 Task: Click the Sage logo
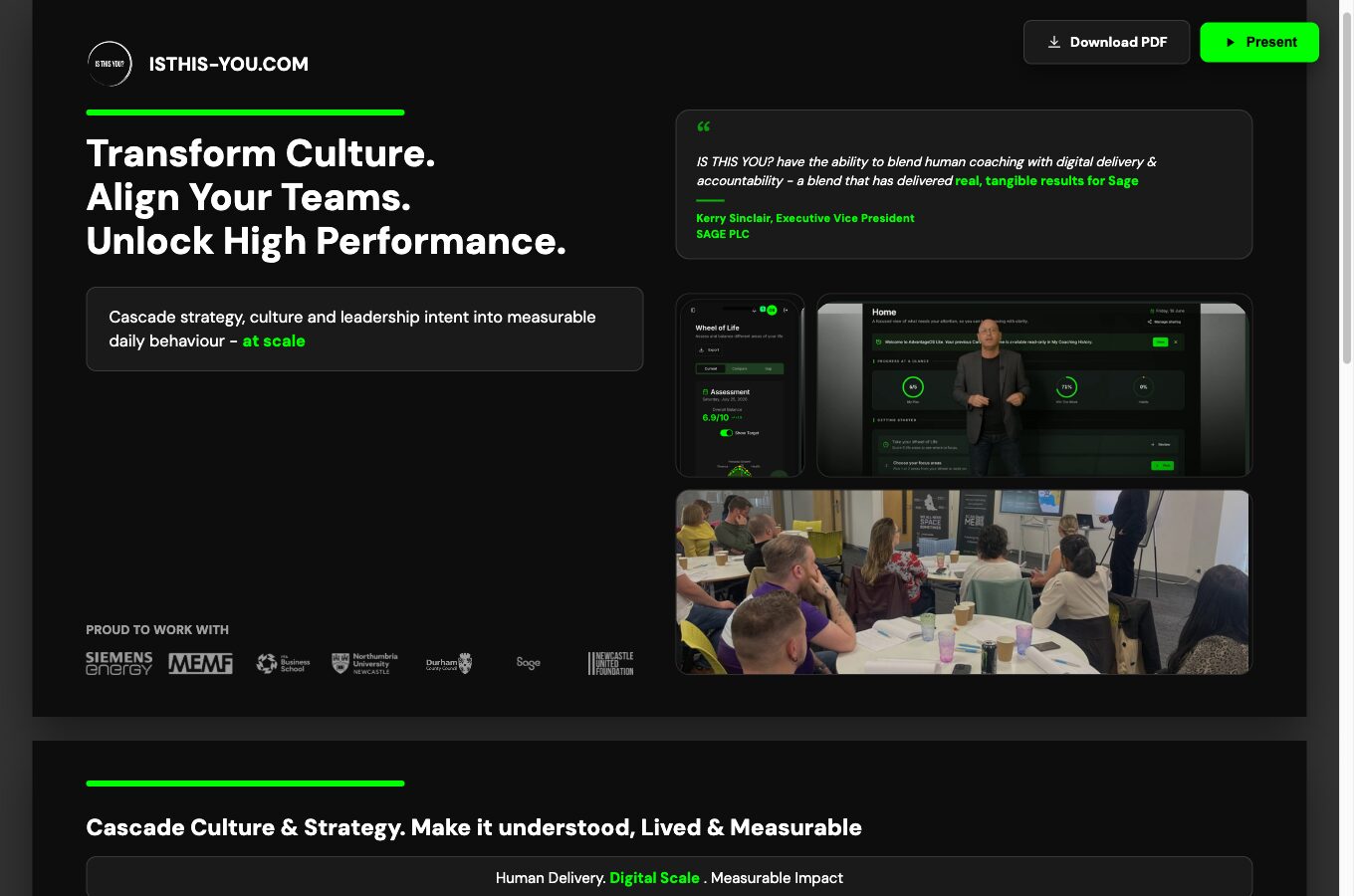[x=529, y=663]
